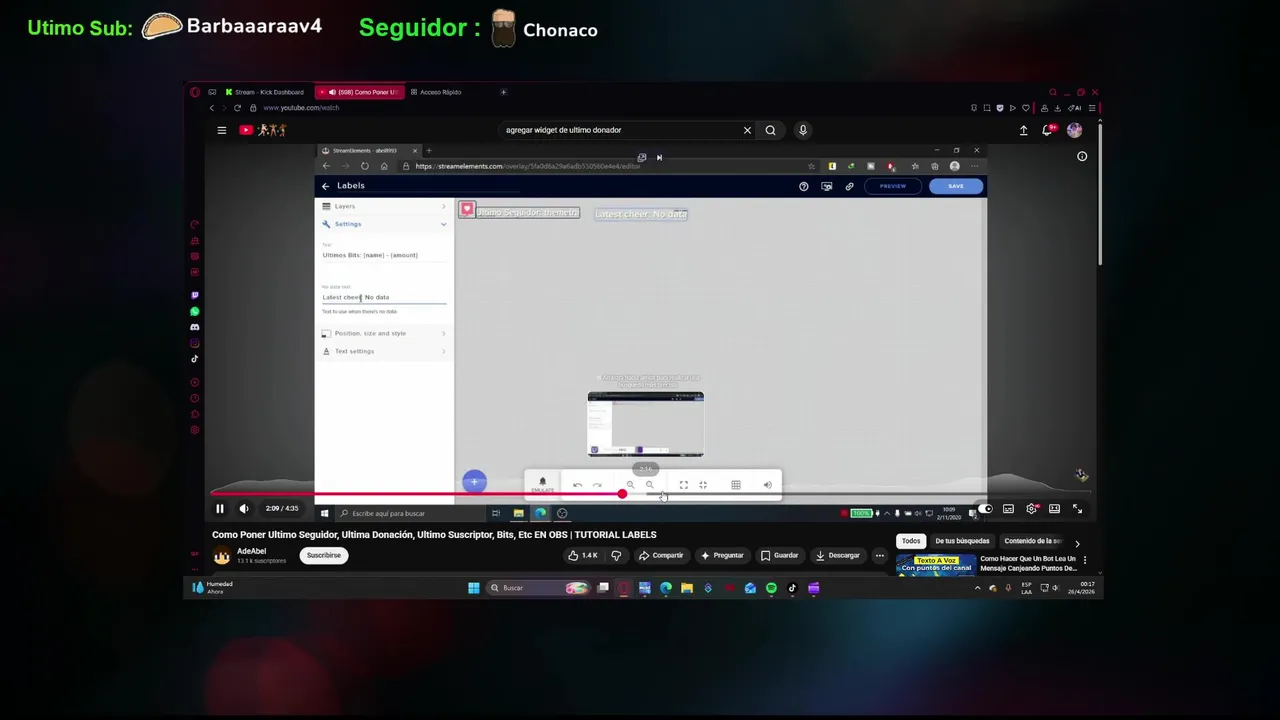1280x720 pixels.
Task: Expand the Layers section in the video
Action: (x=384, y=206)
